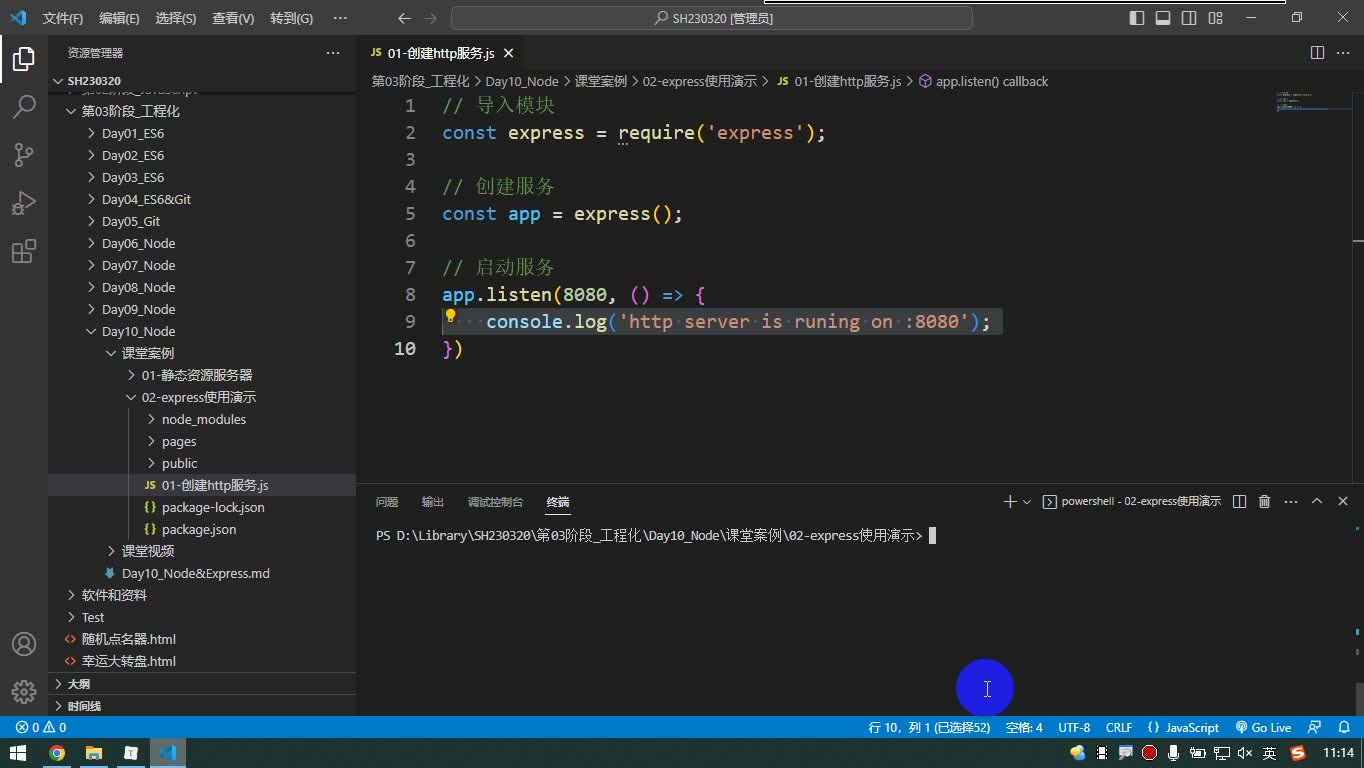This screenshot has width=1364, height=768.
Task: Toggle the primary side bar layout button
Action: [1137, 18]
